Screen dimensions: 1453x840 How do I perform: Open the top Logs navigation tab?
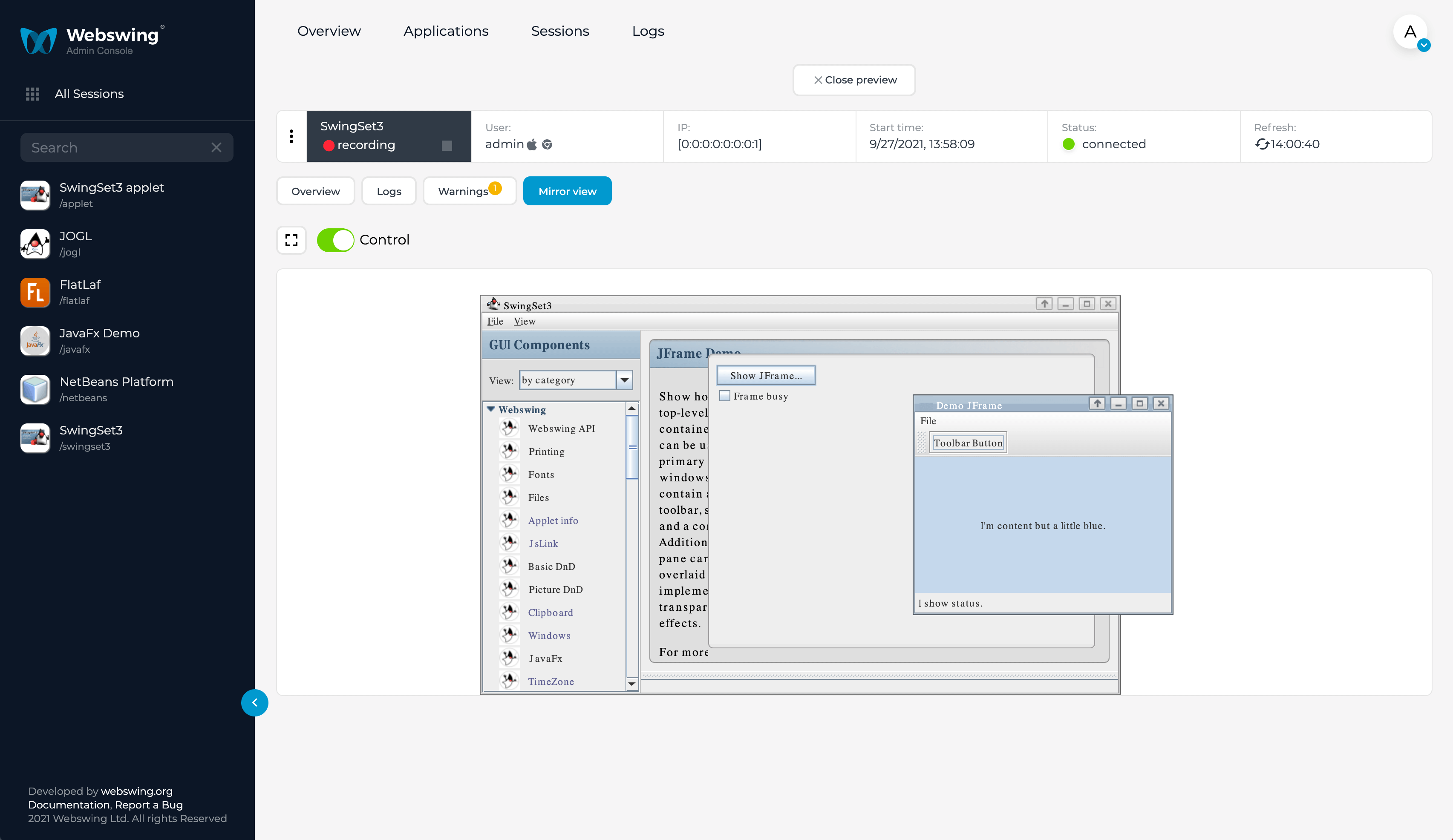coord(648,31)
